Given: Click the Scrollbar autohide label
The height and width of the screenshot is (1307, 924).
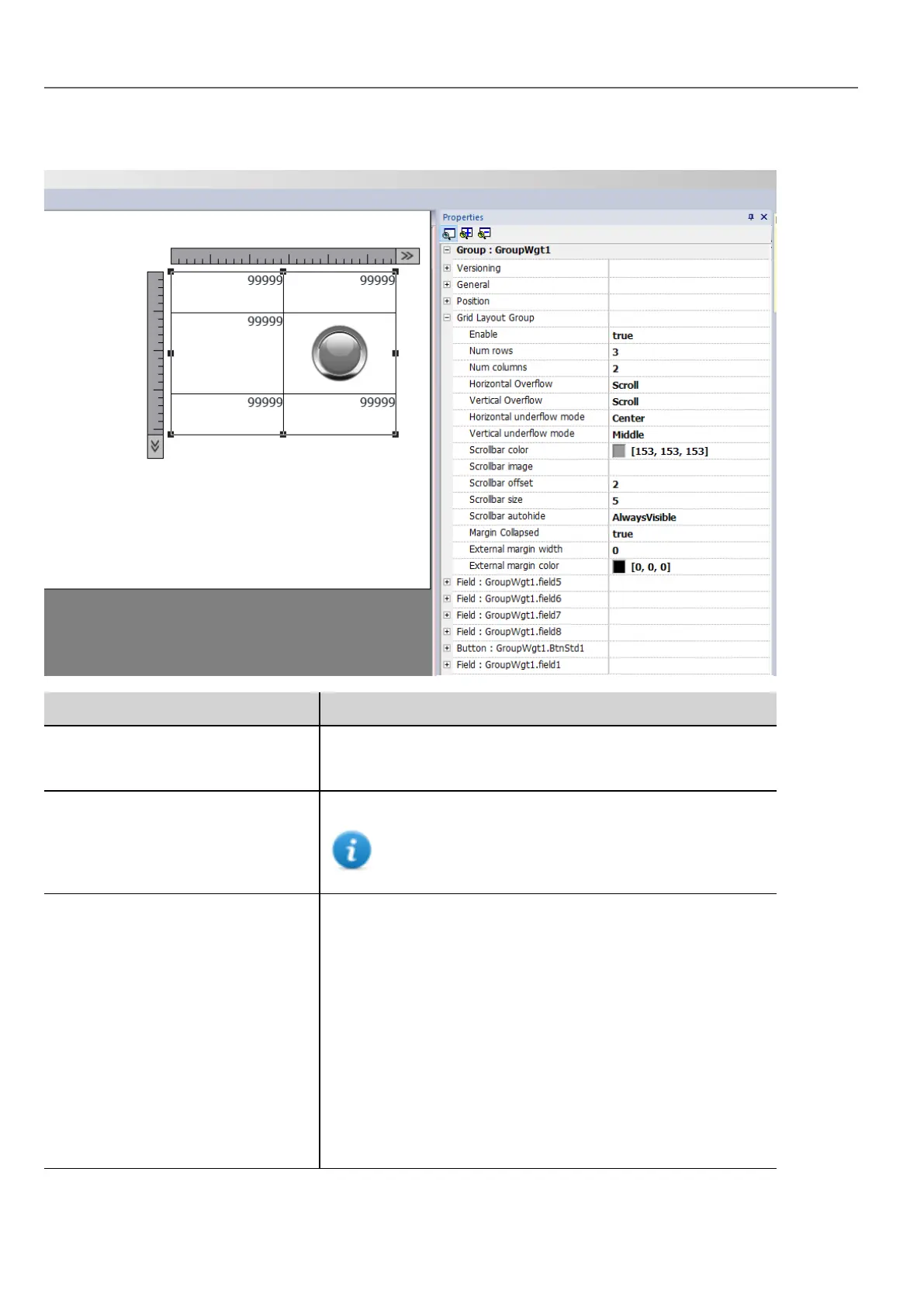Looking at the screenshot, I should 507,516.
